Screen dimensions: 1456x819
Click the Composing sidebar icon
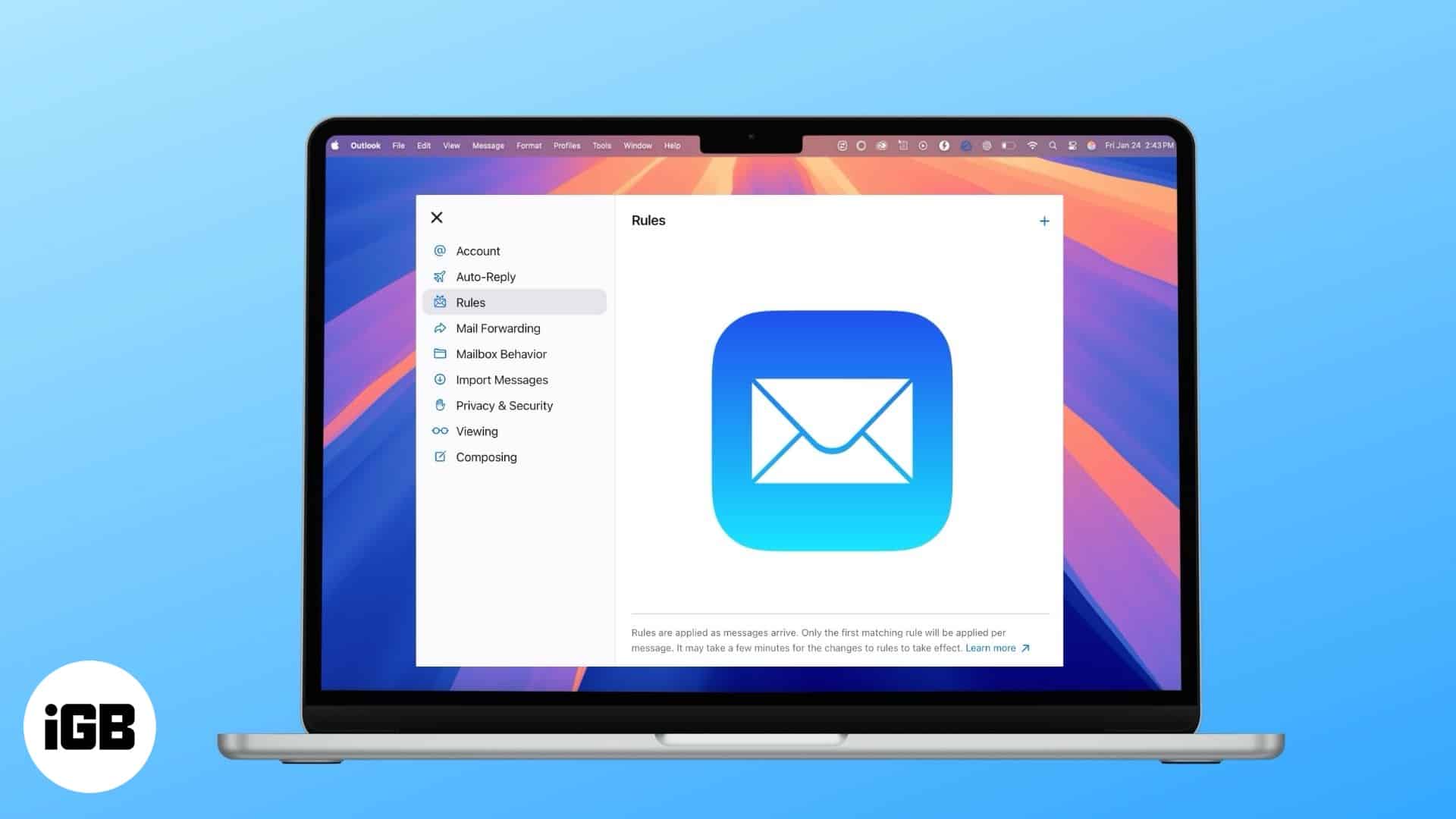pyautogui.click(x=440, y=456)
